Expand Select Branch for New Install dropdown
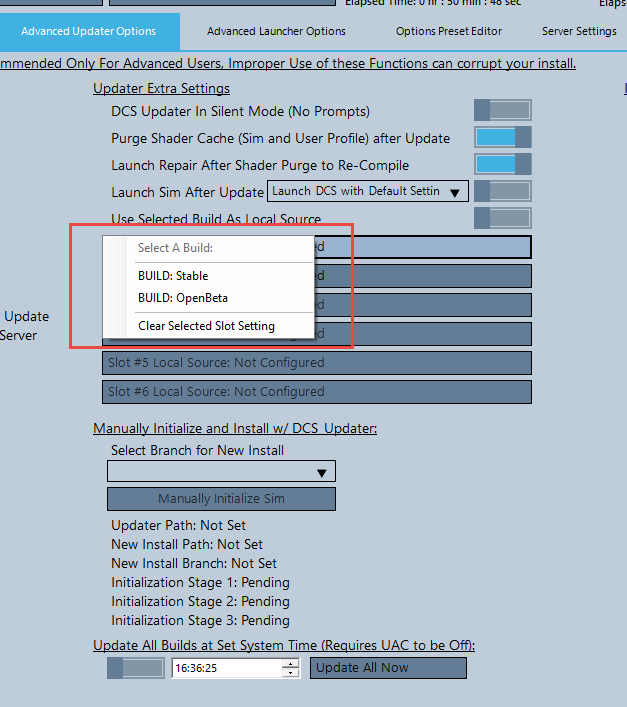The height and width of the screenshot is (707, 627). pos(221,472)
